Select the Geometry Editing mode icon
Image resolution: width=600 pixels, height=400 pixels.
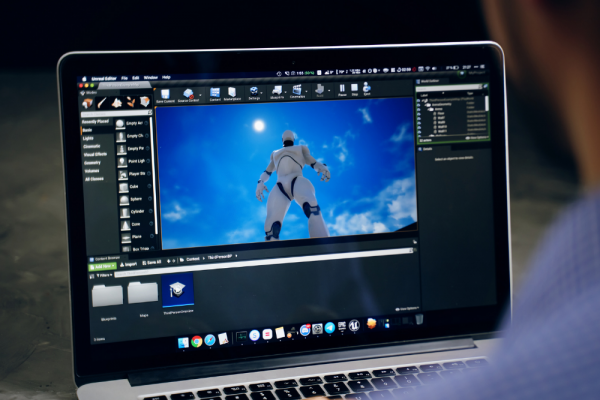144,101
